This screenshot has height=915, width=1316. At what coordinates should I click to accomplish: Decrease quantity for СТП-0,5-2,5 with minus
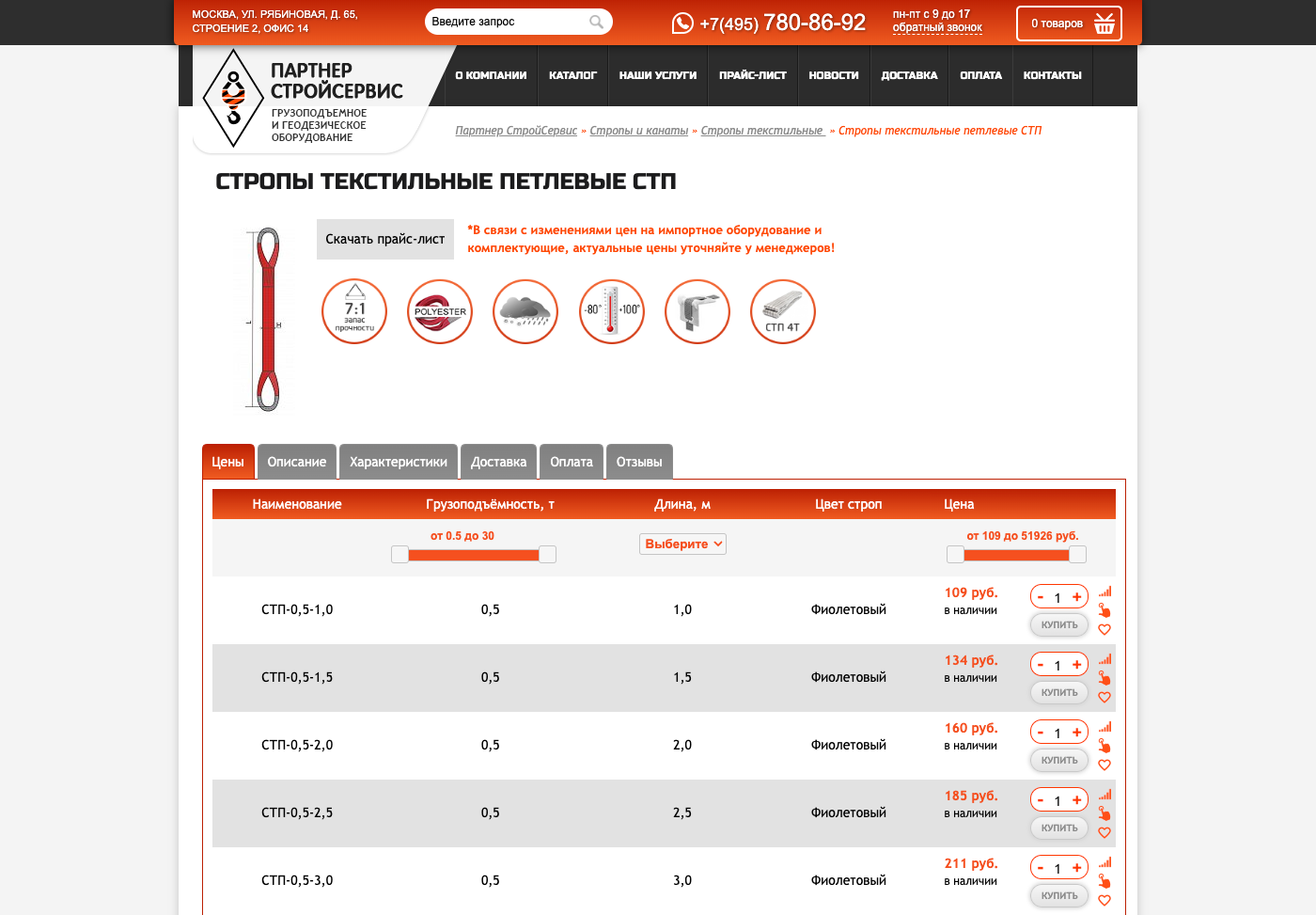1041,800
